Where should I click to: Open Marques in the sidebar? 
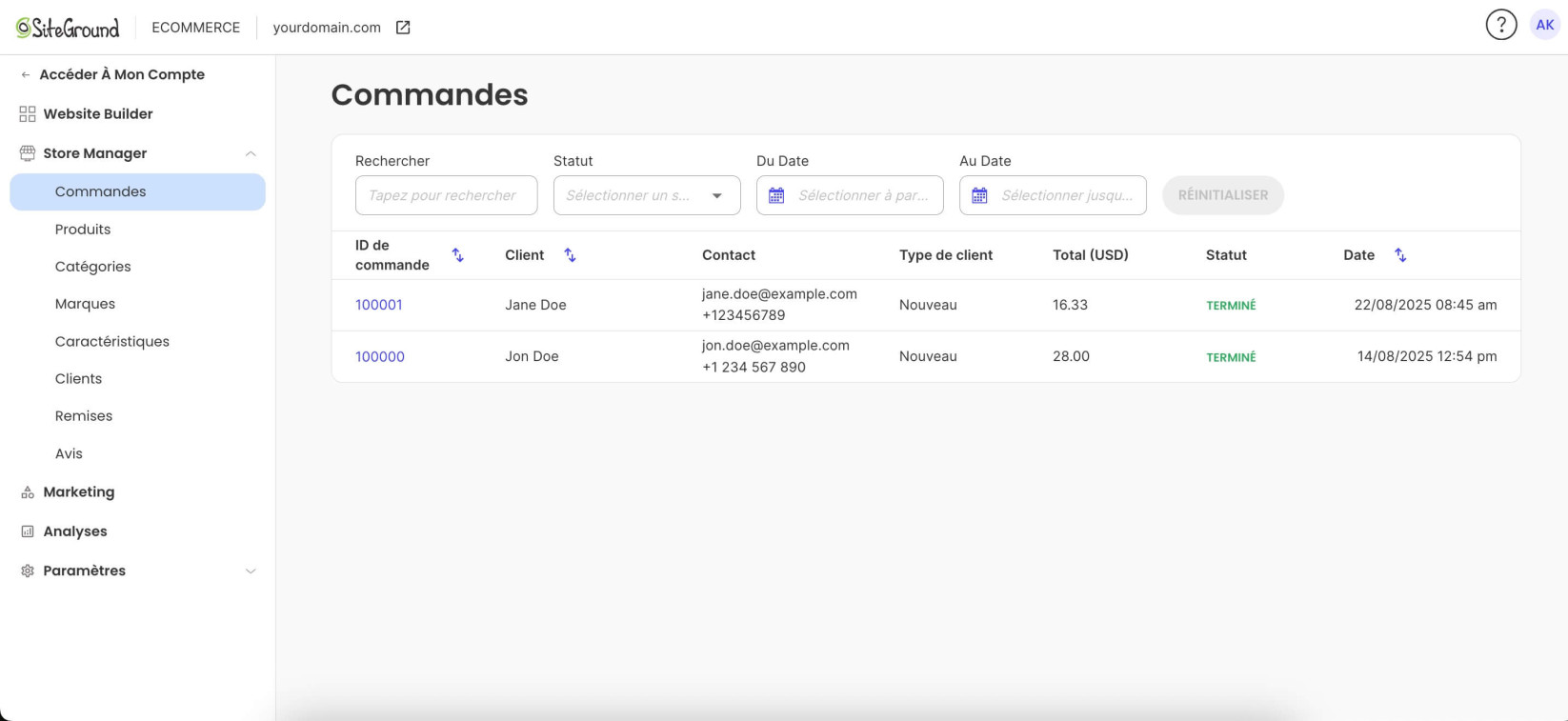pos(85,304)
